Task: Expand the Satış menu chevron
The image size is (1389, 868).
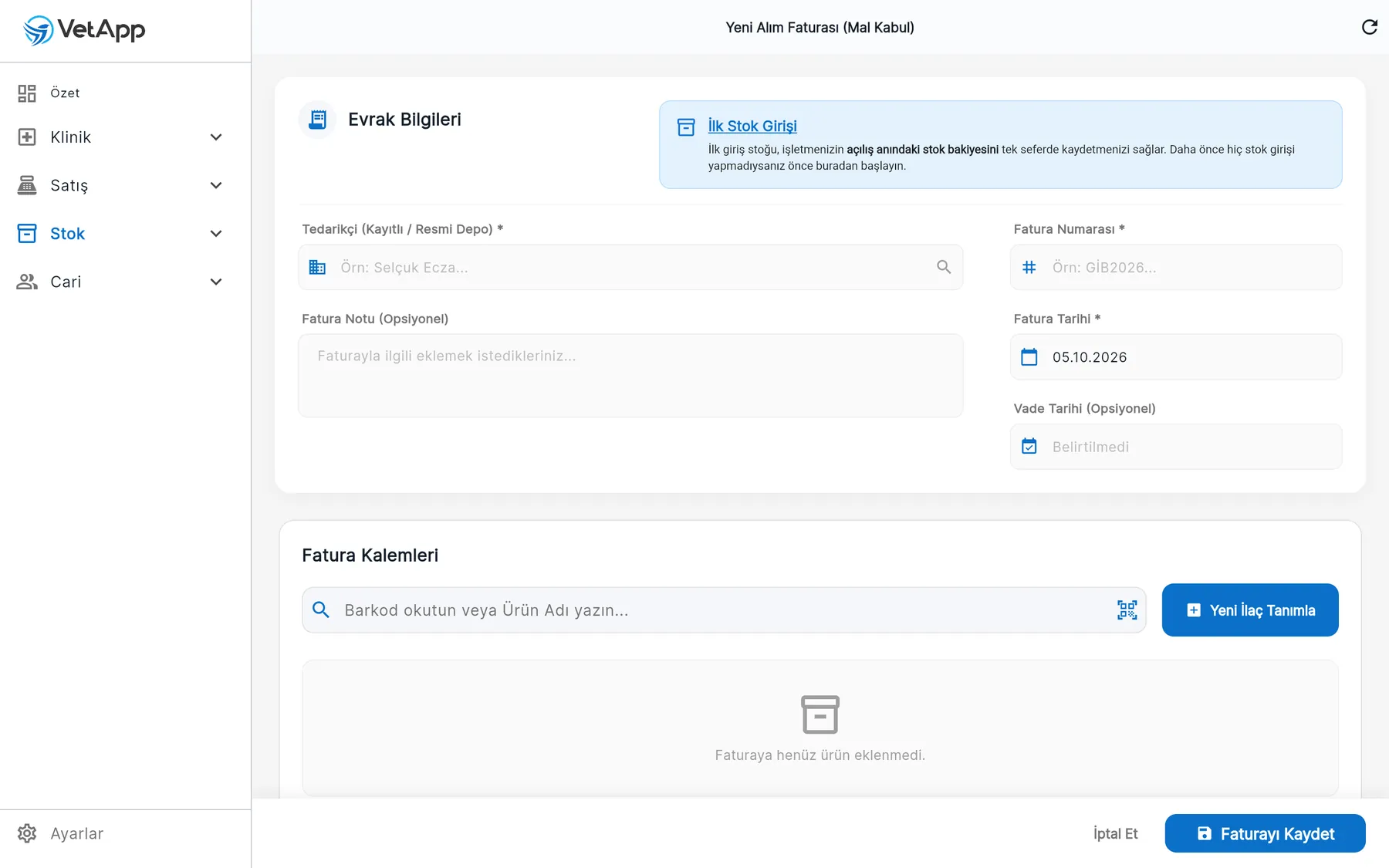Action: pyautogui.click(x=216, y=185)
